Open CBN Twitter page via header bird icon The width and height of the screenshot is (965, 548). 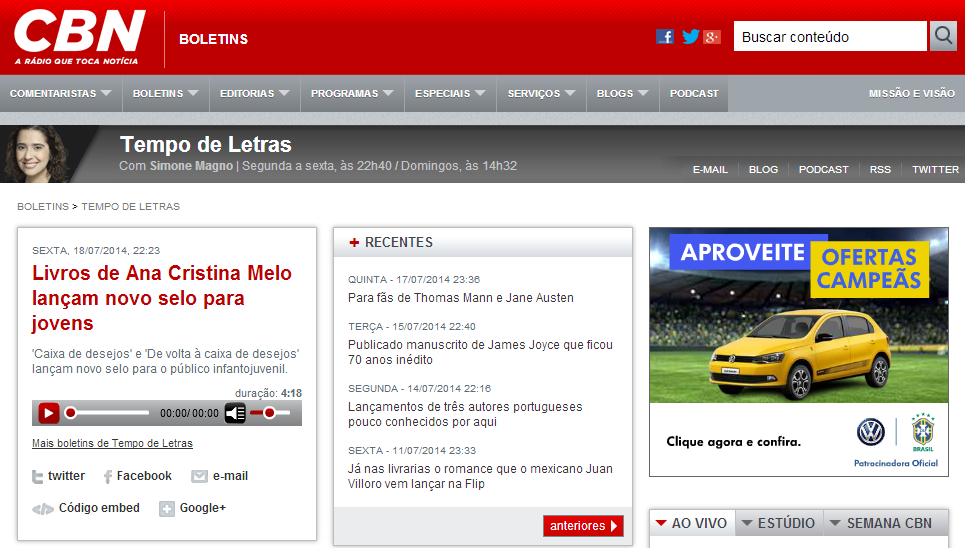coord(690,37)
